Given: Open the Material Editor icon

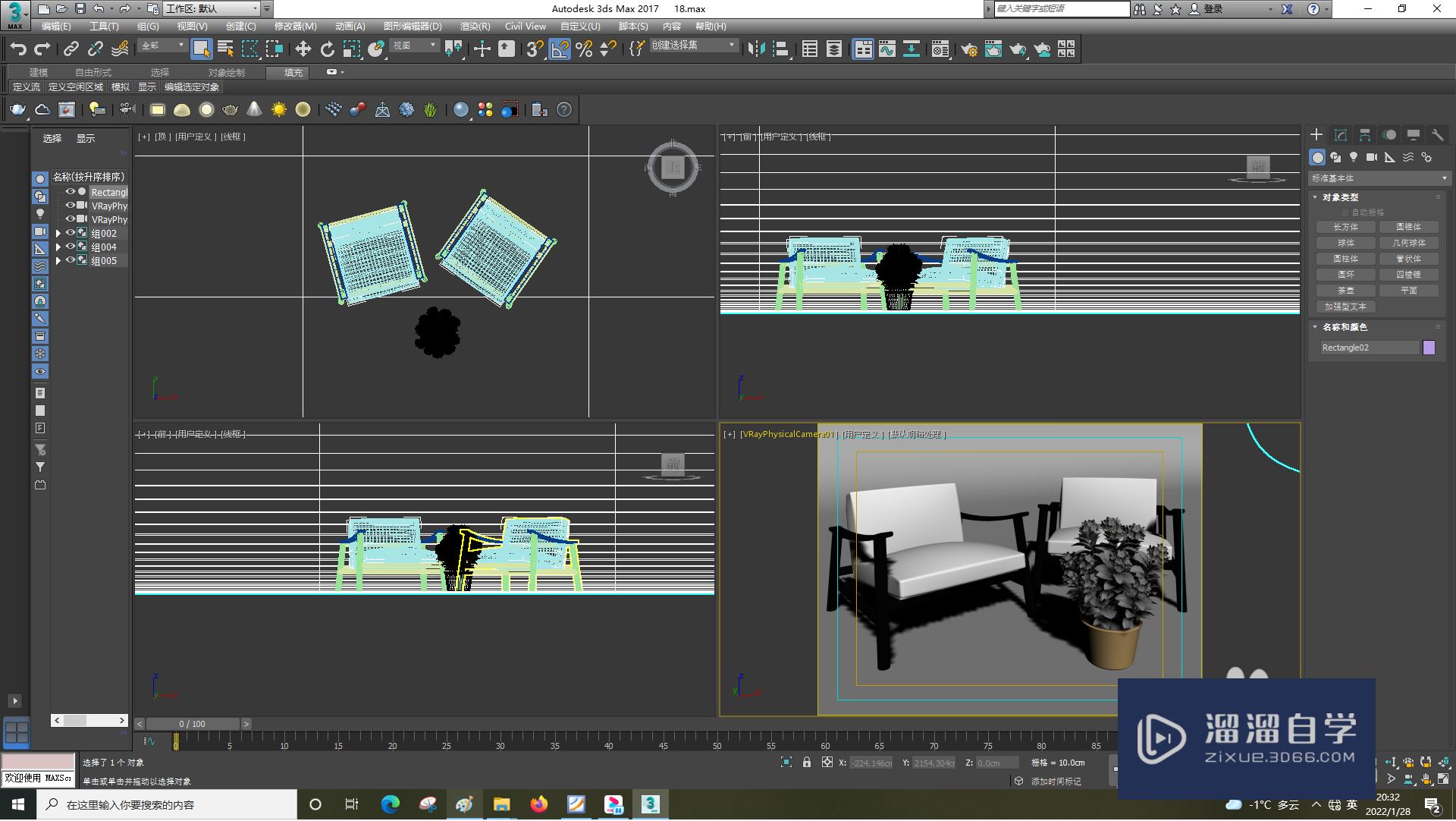Looking at the screenshot, I should [x=940, y=49].
